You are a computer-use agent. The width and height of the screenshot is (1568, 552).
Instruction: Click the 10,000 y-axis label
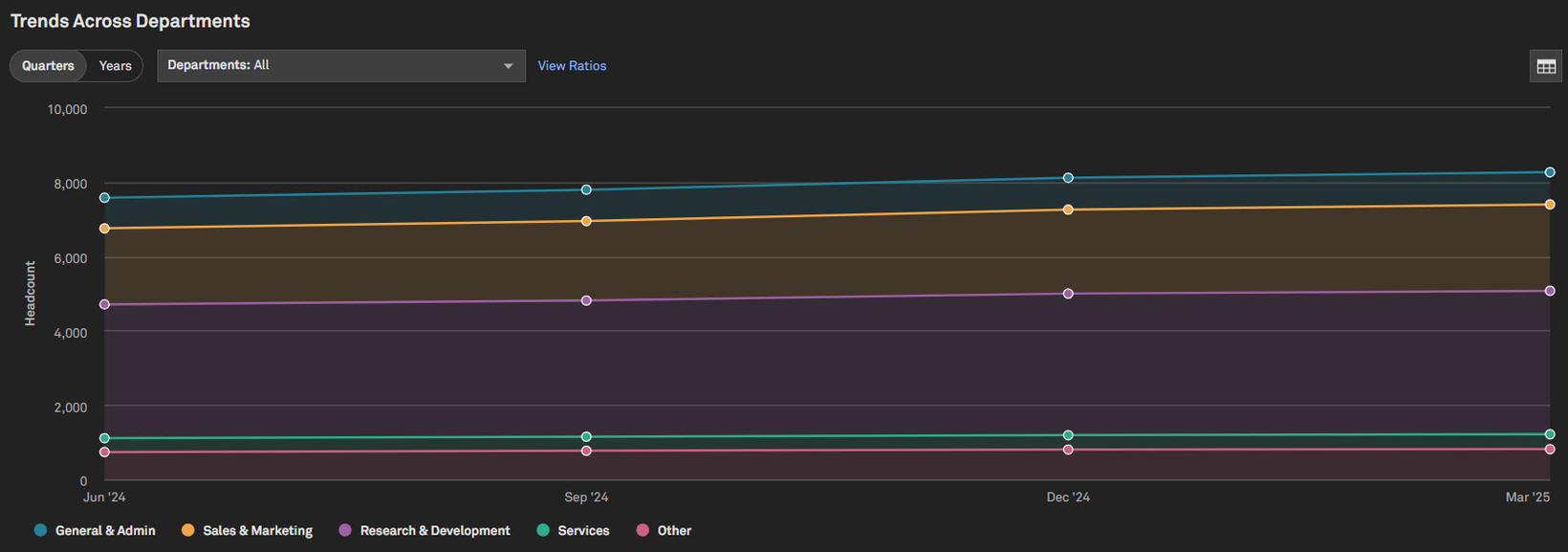coord(67,110)
